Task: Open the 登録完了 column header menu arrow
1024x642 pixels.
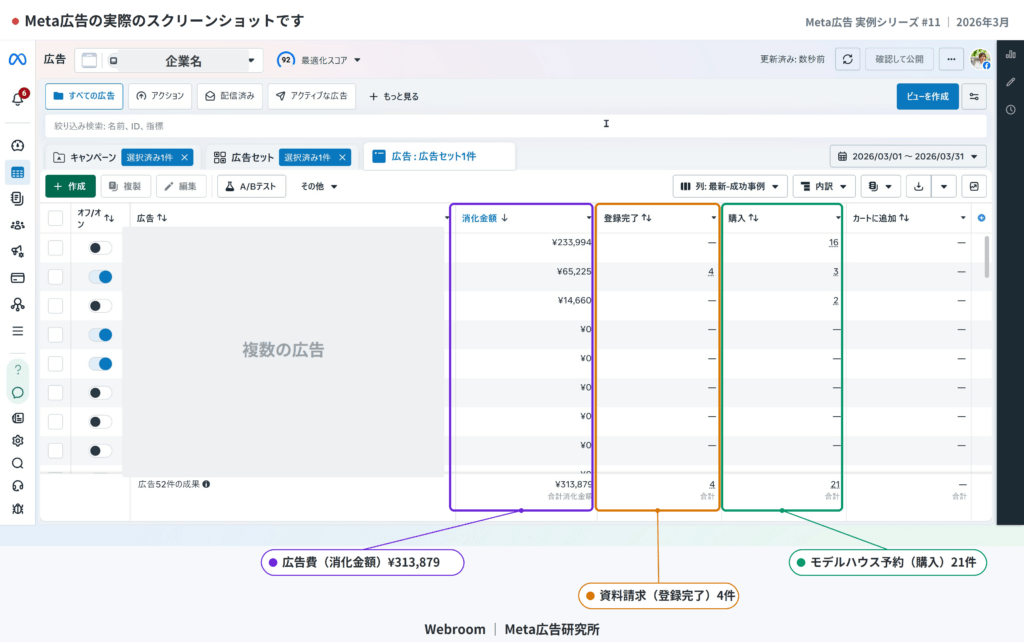Action: click(x=713, y=218)
